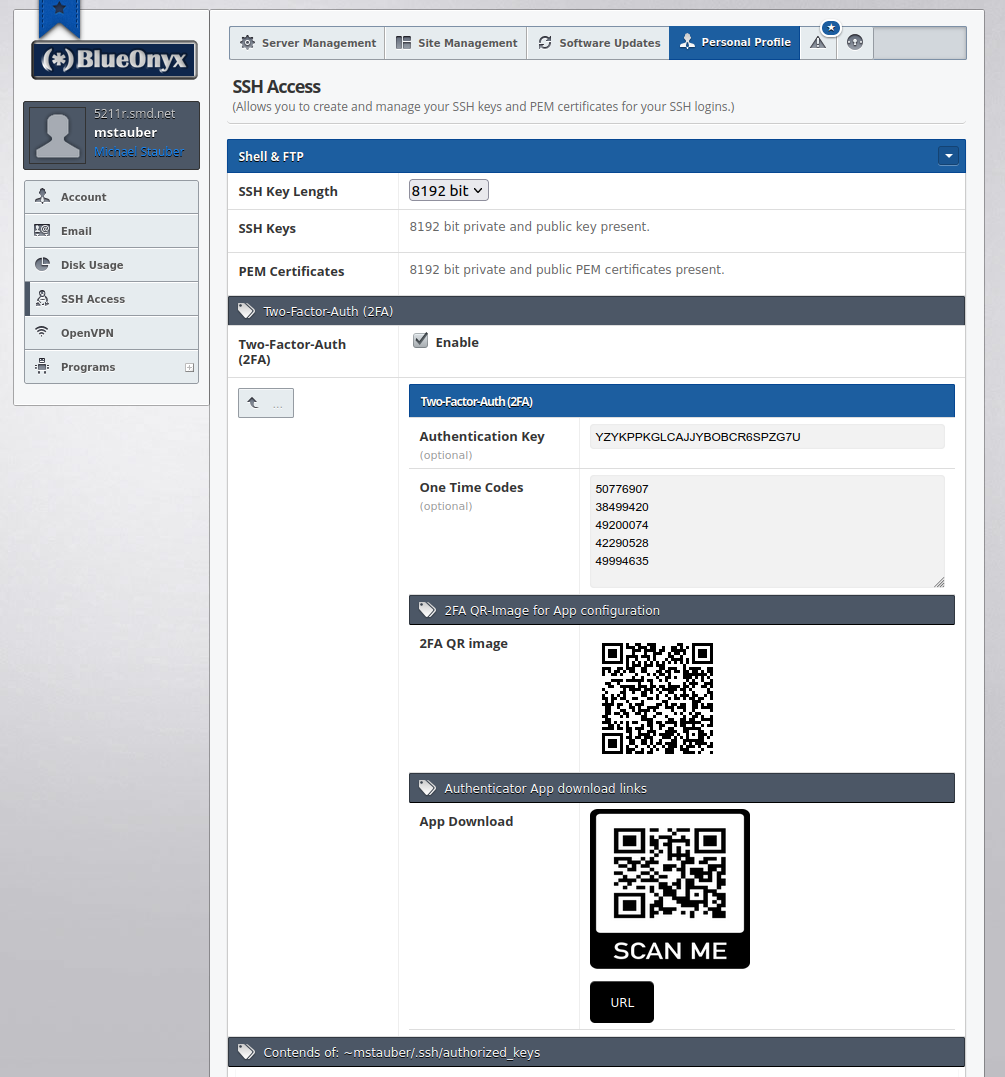Open the SSH Key Length dropdown

click(x=449, y=191)
